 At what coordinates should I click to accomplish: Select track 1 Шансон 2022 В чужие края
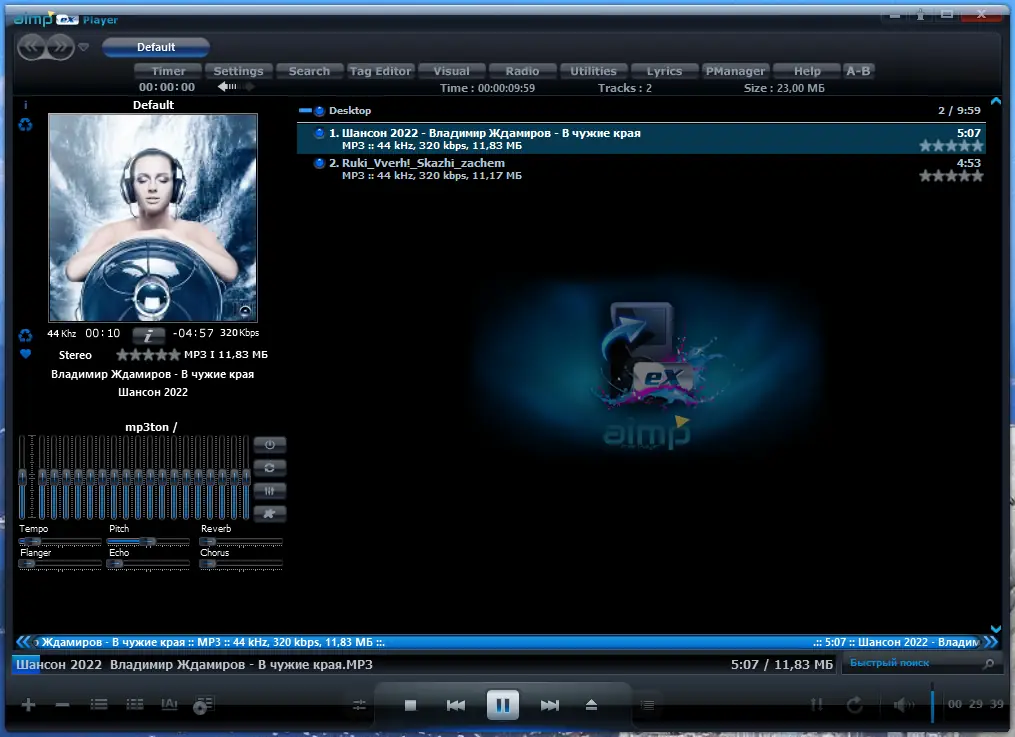point(641,139)
